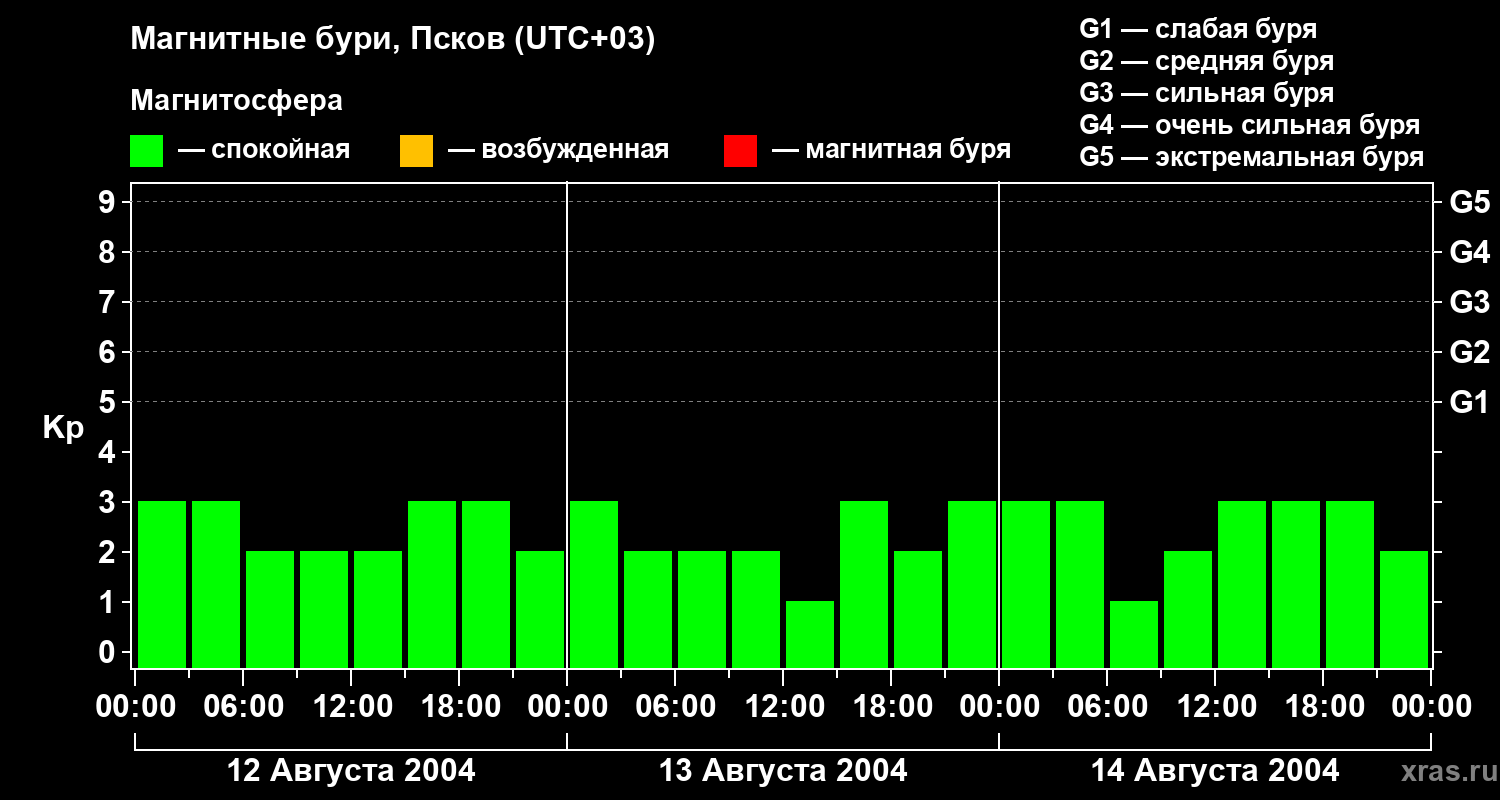
Task: Click the red 'магнитная буря' legend swatch
Action: pyautogui.click(x=740, y=151)
